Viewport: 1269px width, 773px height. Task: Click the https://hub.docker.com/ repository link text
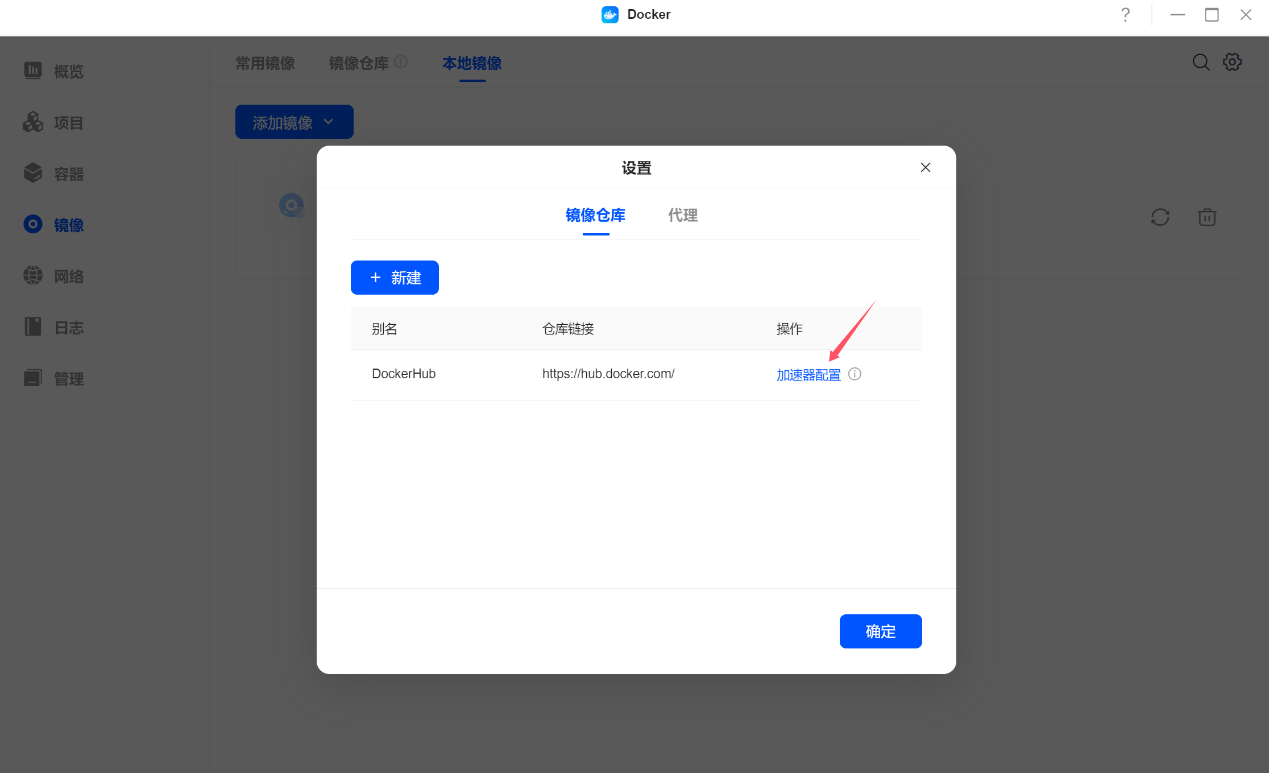click(608, 374)
